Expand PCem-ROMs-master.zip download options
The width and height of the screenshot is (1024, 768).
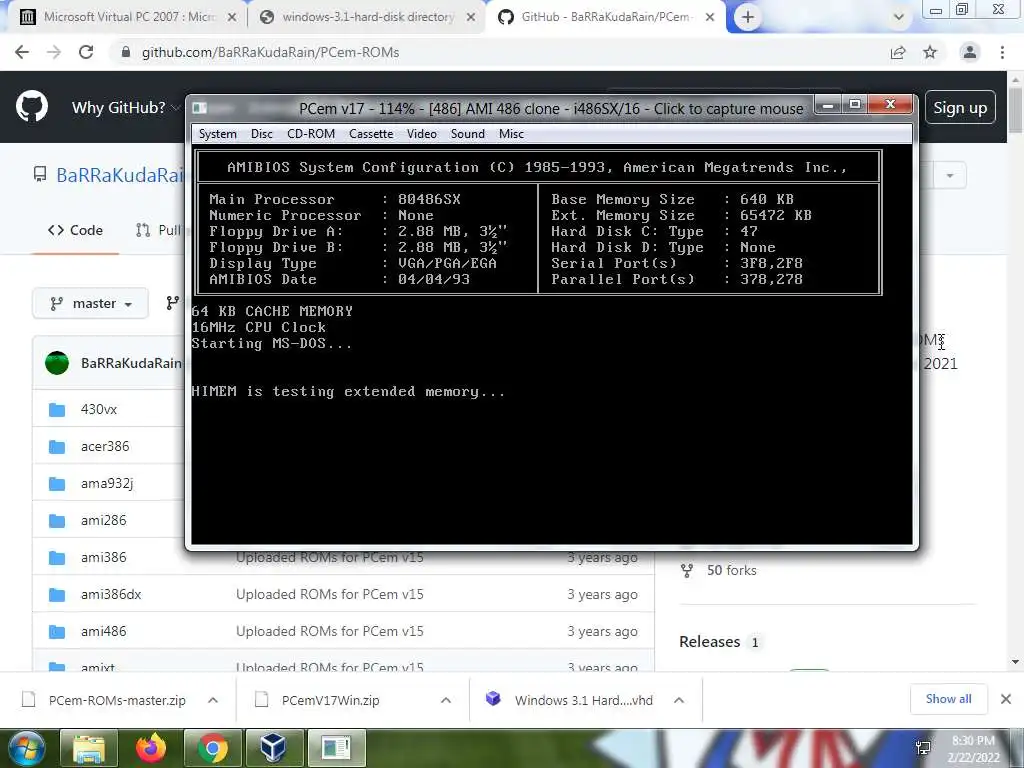pos(213,700)
